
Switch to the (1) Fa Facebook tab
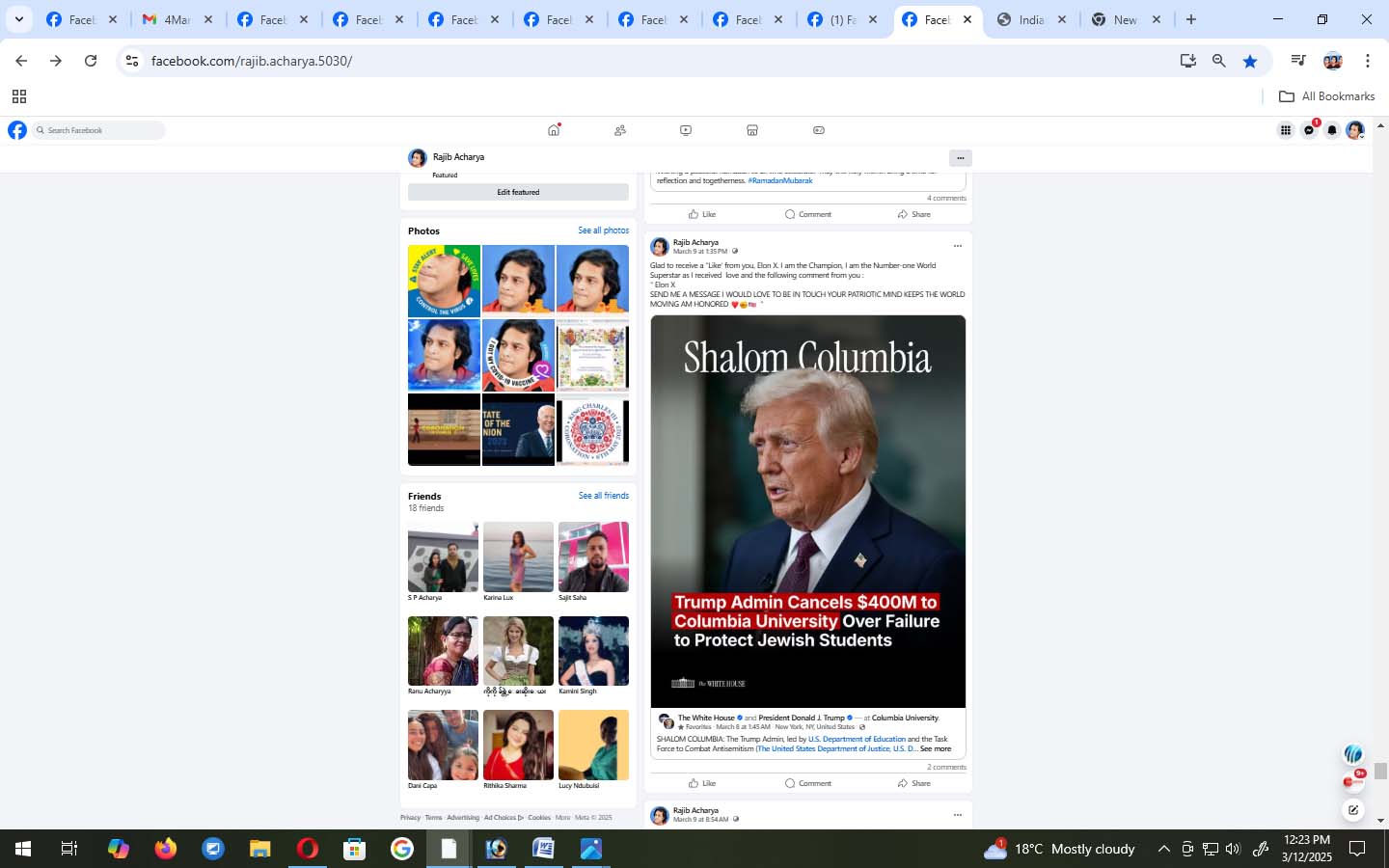point(842,19)
